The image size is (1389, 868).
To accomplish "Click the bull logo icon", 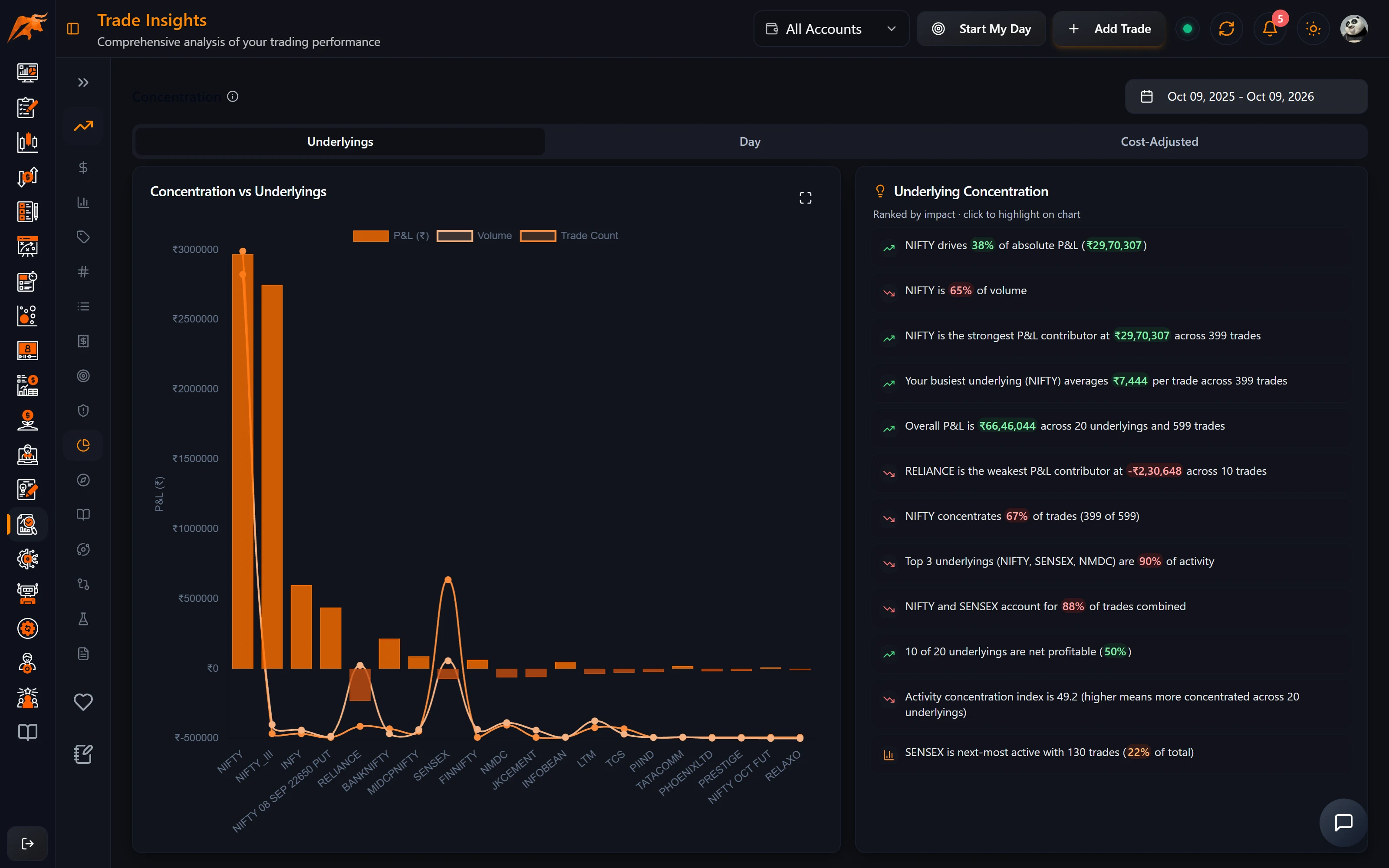I will click(27, 27).
